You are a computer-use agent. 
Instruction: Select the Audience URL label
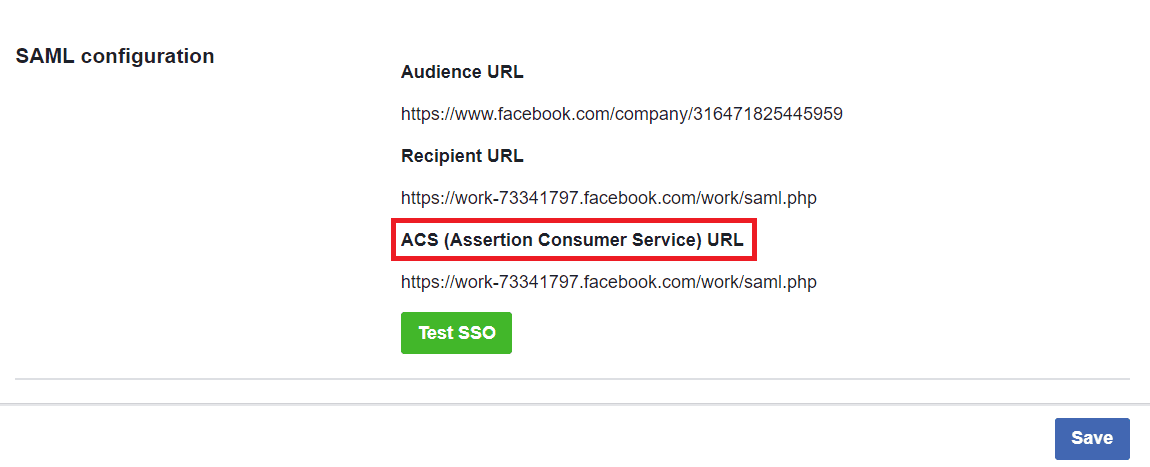pos(462,72)
